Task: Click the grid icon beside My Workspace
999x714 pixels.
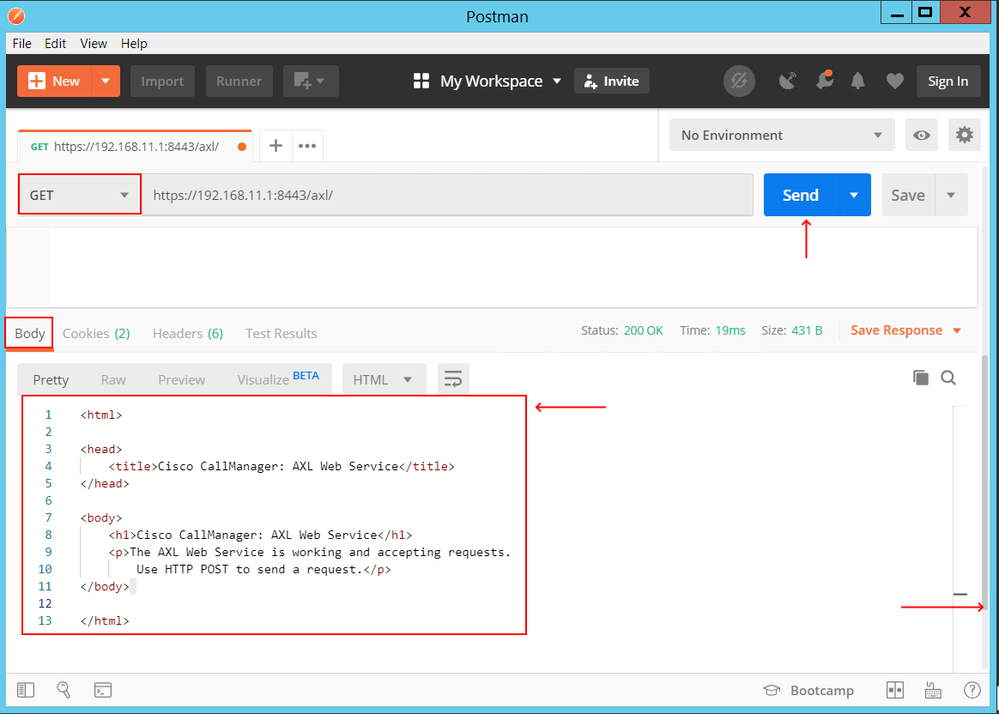Action: coord(421,81)
